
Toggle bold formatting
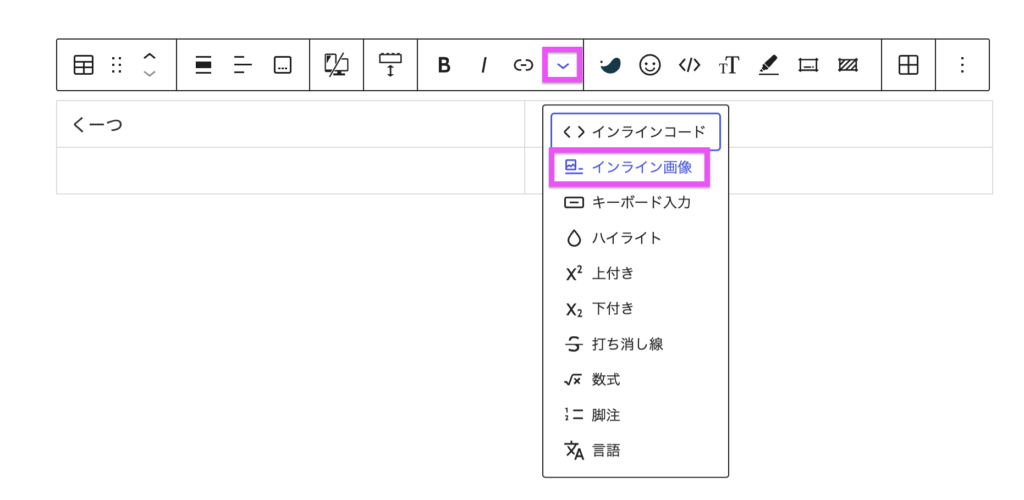point(444,65)
